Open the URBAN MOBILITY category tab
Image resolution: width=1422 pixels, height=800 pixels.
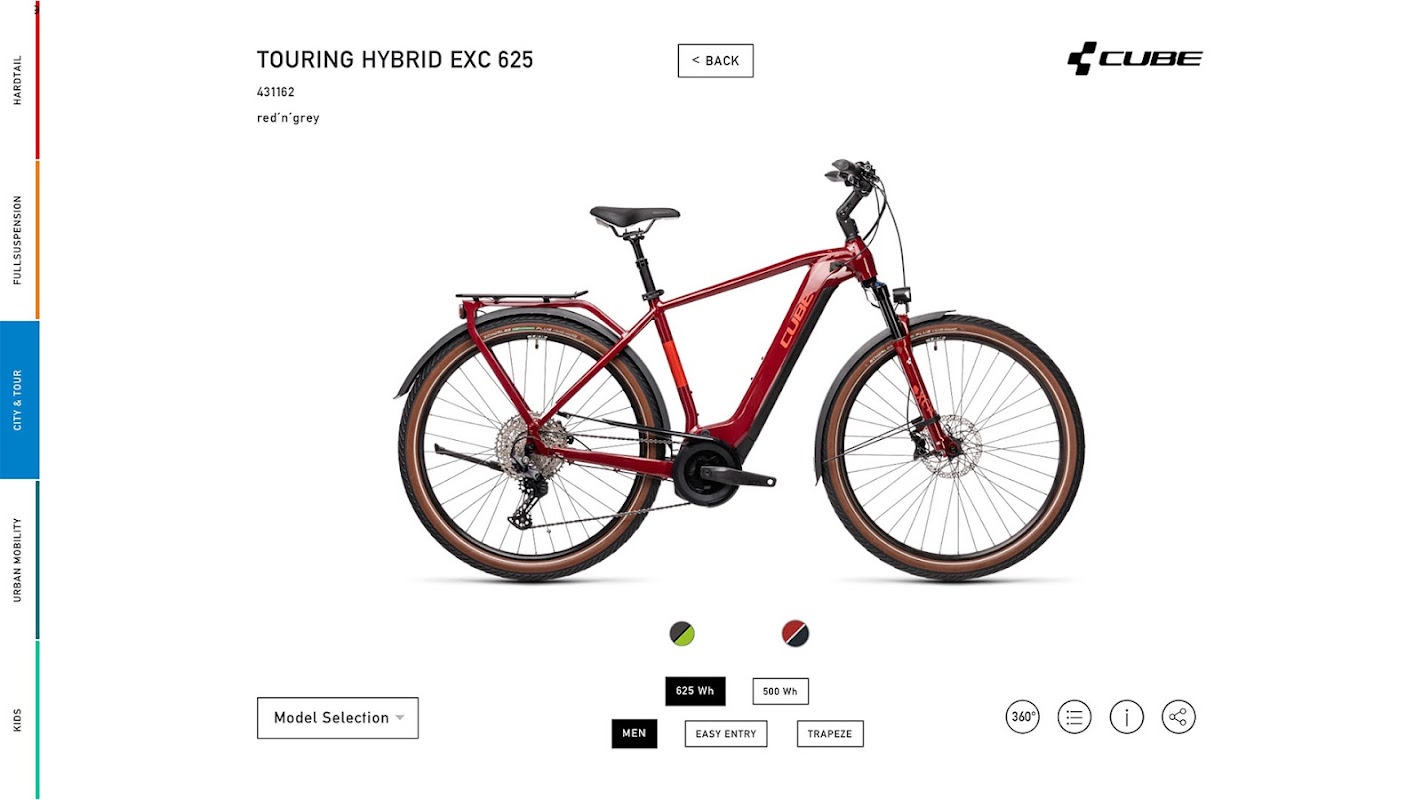pyautogui.click(x=19, y=560)
